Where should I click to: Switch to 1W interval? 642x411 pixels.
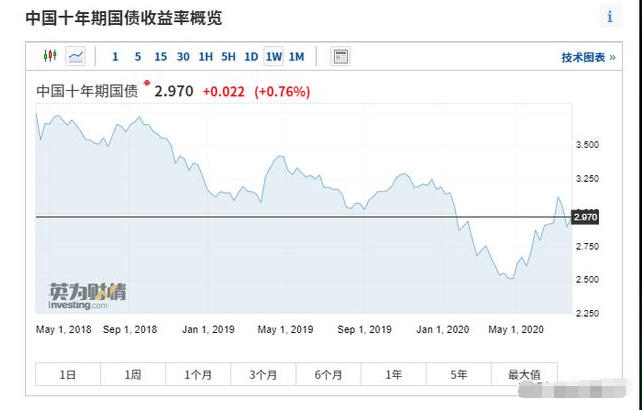tap(274, 56)
